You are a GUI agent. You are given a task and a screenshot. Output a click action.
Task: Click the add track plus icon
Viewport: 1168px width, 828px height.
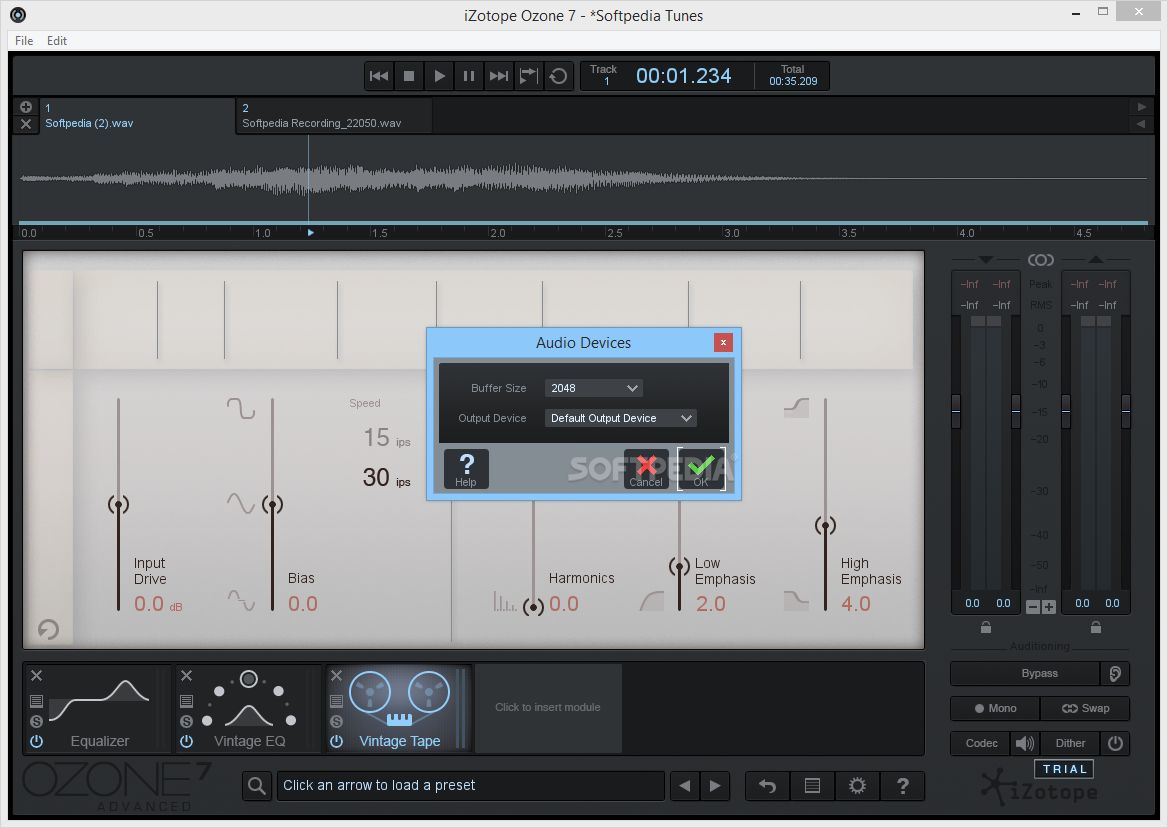(x=25, y=106)
